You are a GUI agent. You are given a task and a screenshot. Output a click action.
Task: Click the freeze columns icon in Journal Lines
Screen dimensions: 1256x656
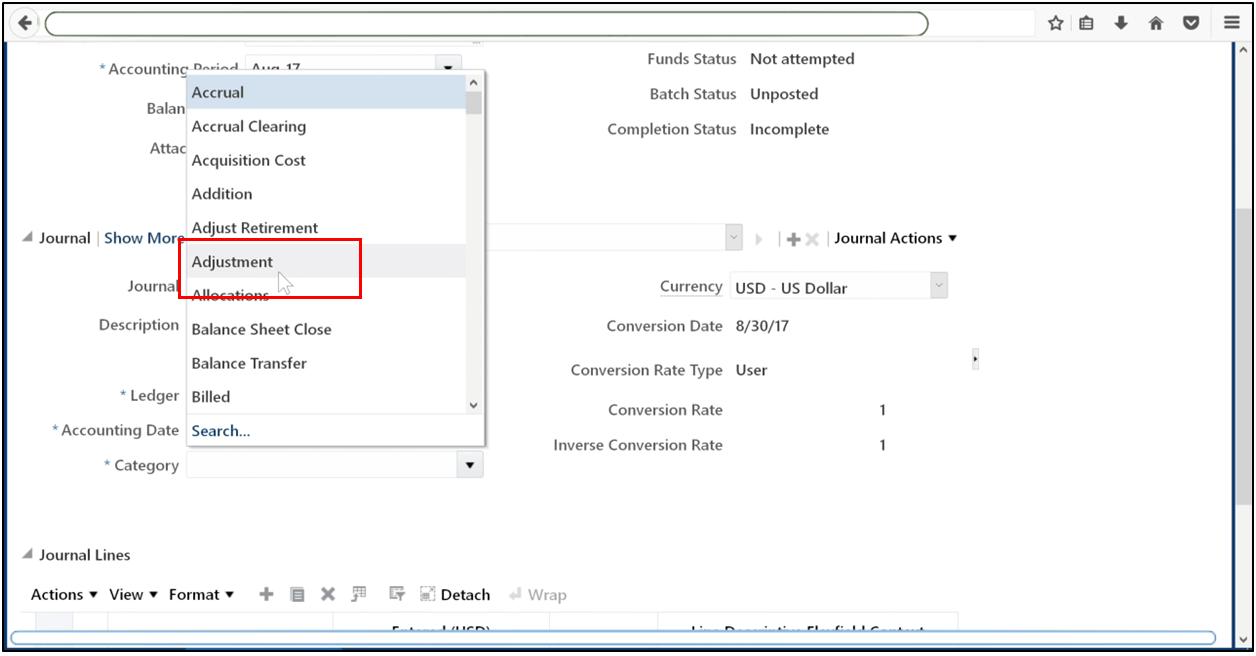(x=358, y=593)
